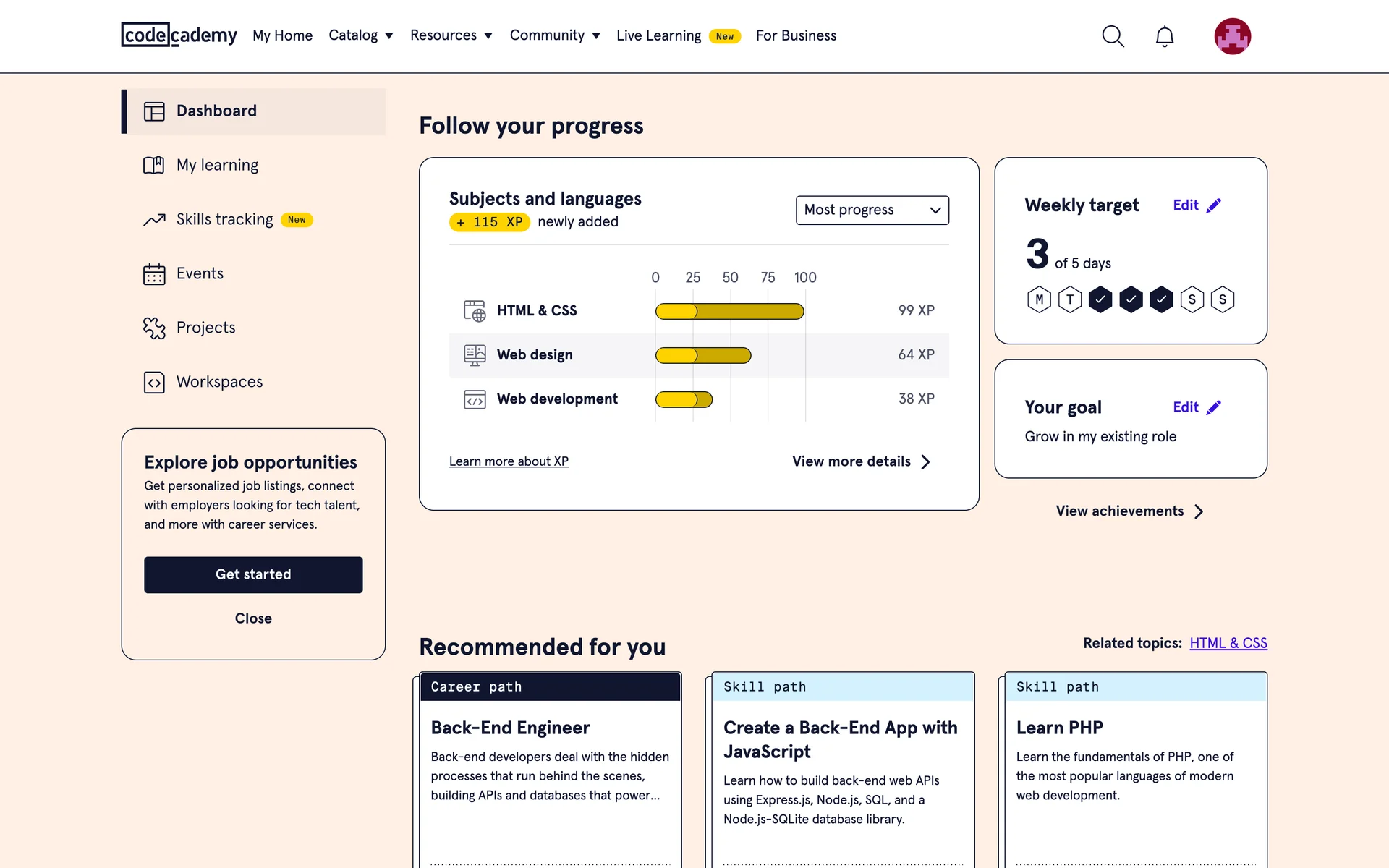Click the HTML & CSS progress bar
Screen dimensions: 1389x868
729,311
